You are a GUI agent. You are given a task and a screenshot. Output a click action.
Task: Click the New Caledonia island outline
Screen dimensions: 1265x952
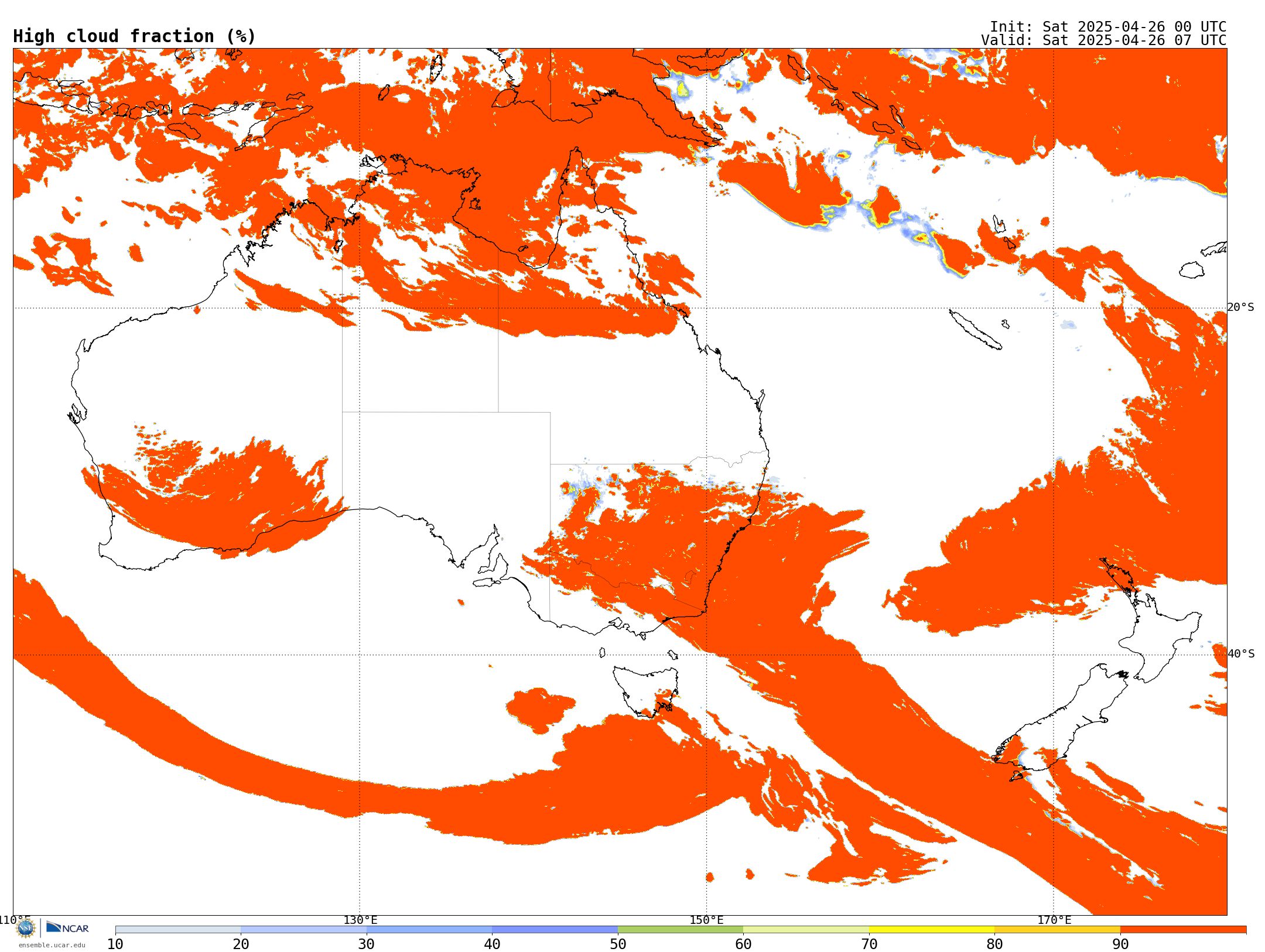click(975, 330)
